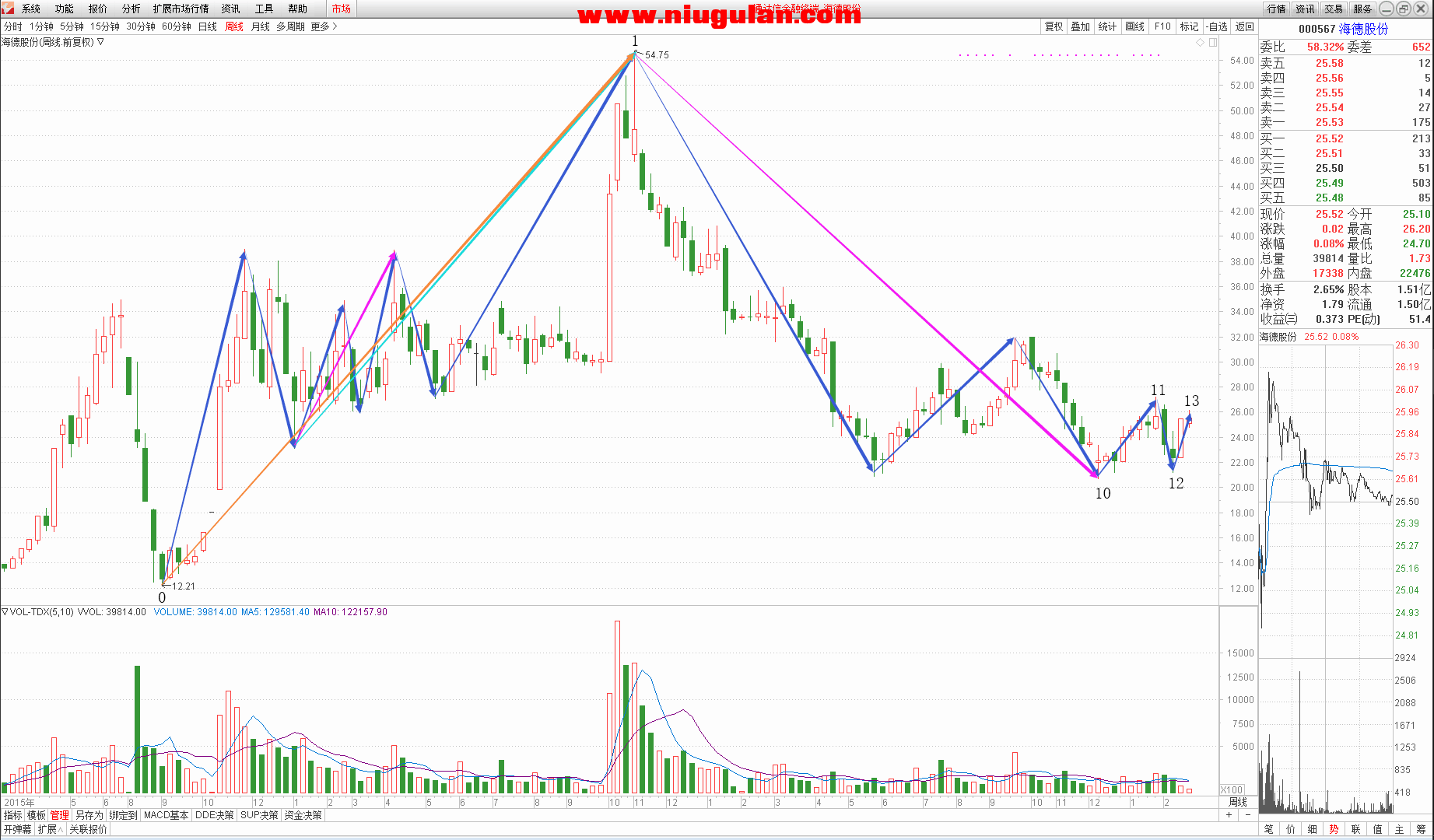The height and width of the screenshot is (840, 1434).
Task: Click the 返回 back button
Action: coord(1245,26)
